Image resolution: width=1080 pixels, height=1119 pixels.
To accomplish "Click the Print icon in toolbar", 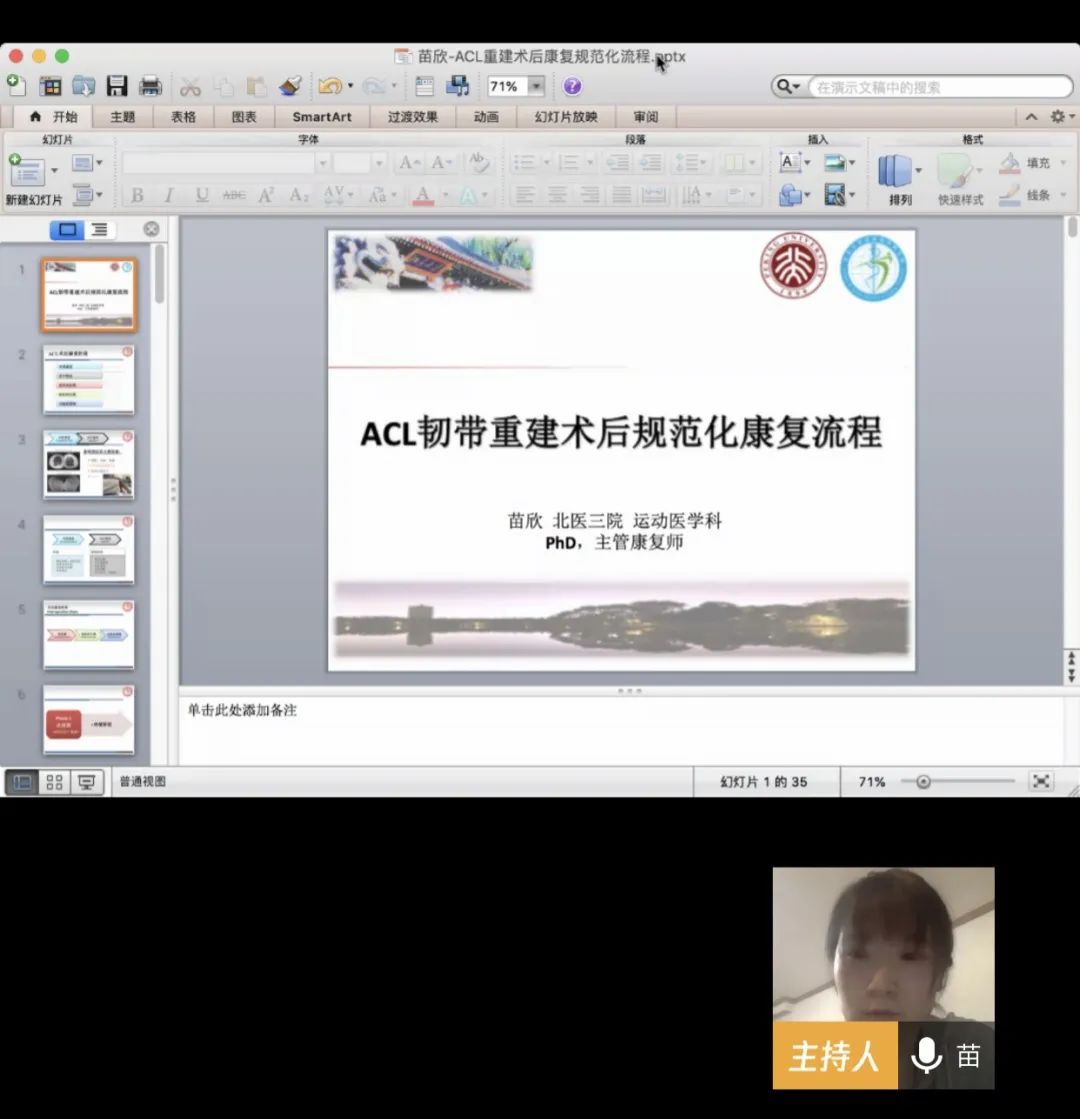I will pyautogui.click(x=150, y=86).
